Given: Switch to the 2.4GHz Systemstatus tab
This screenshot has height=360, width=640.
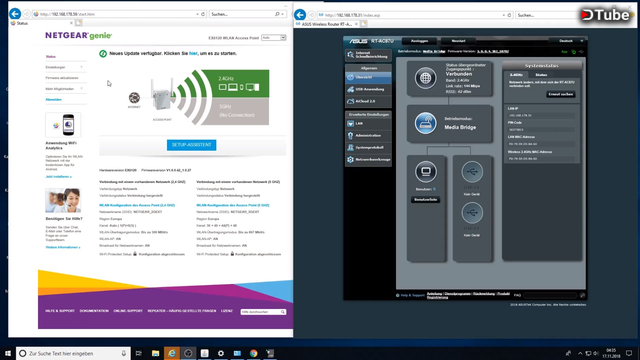Looking at the screenshot, I should [516, 75].
